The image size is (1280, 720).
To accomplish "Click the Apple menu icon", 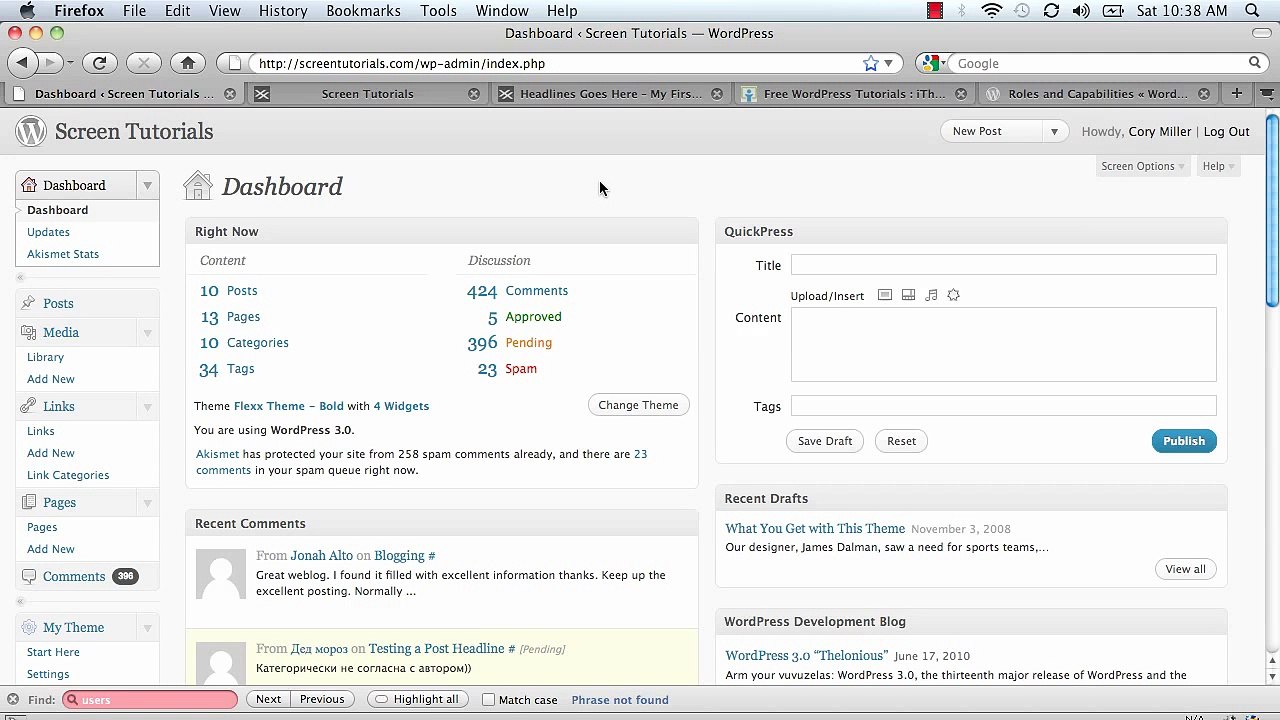I will click(27, 10).
